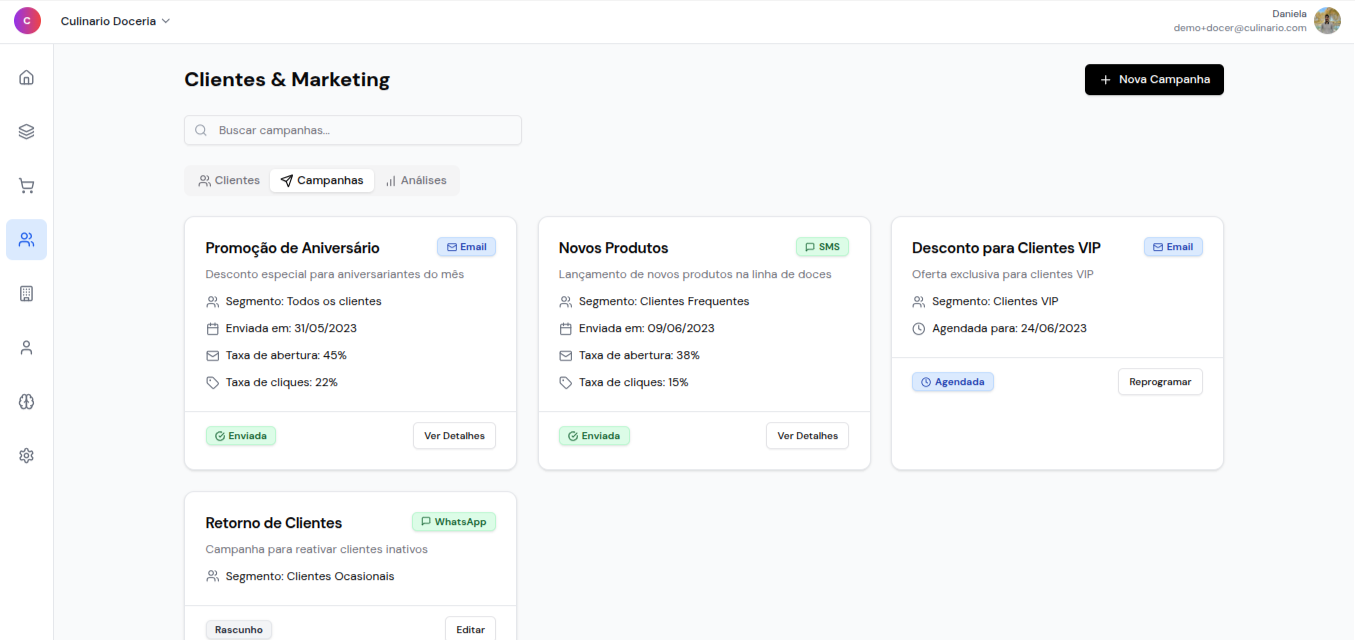Open the single user sidebar icon
This screenshot has width=1355, height=640.
27,347
